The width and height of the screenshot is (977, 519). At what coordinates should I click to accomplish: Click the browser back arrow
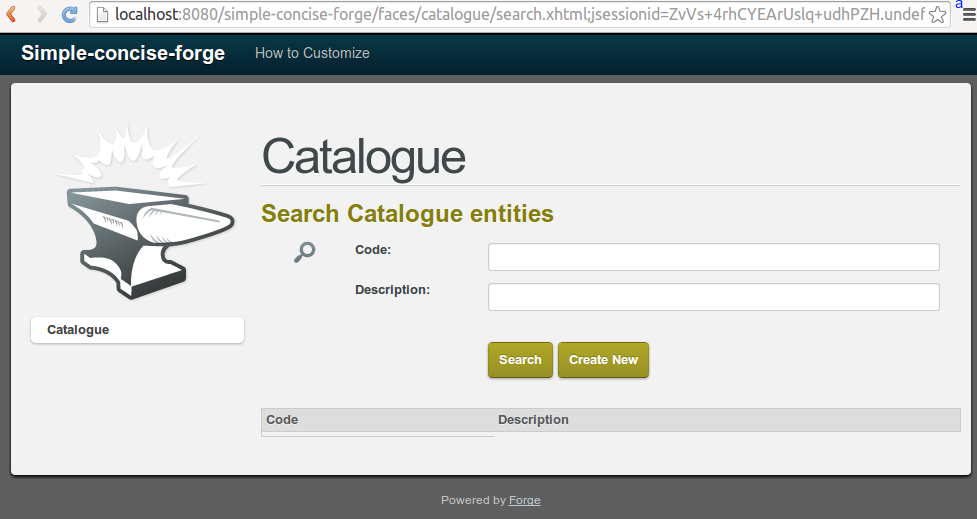11,14
